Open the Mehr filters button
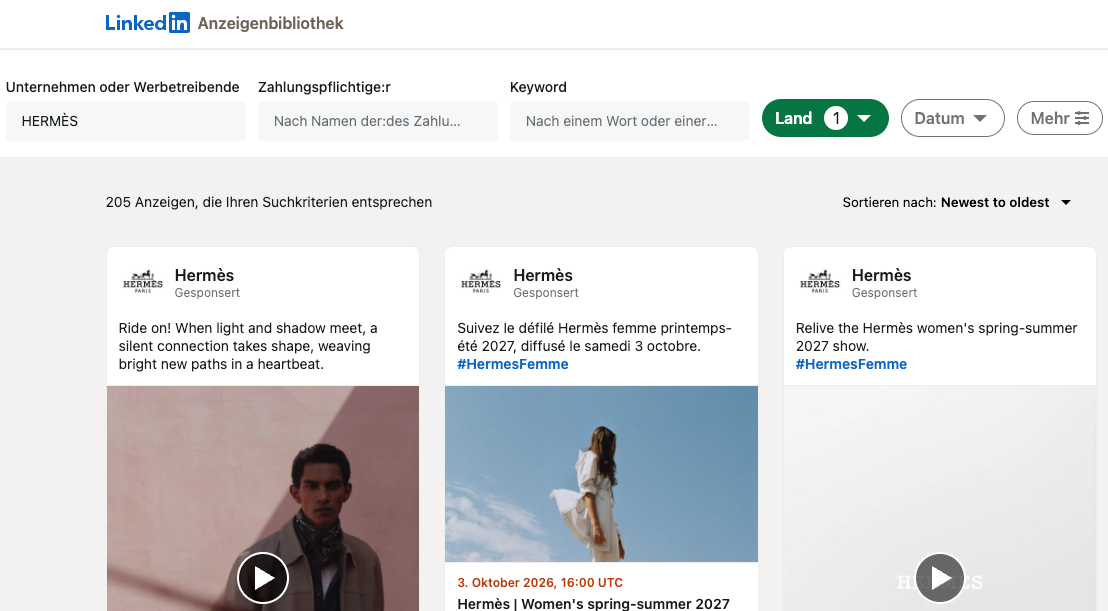Viewport: 1108px width, 611px height. pyautogui.click(x=1059, y=118)
